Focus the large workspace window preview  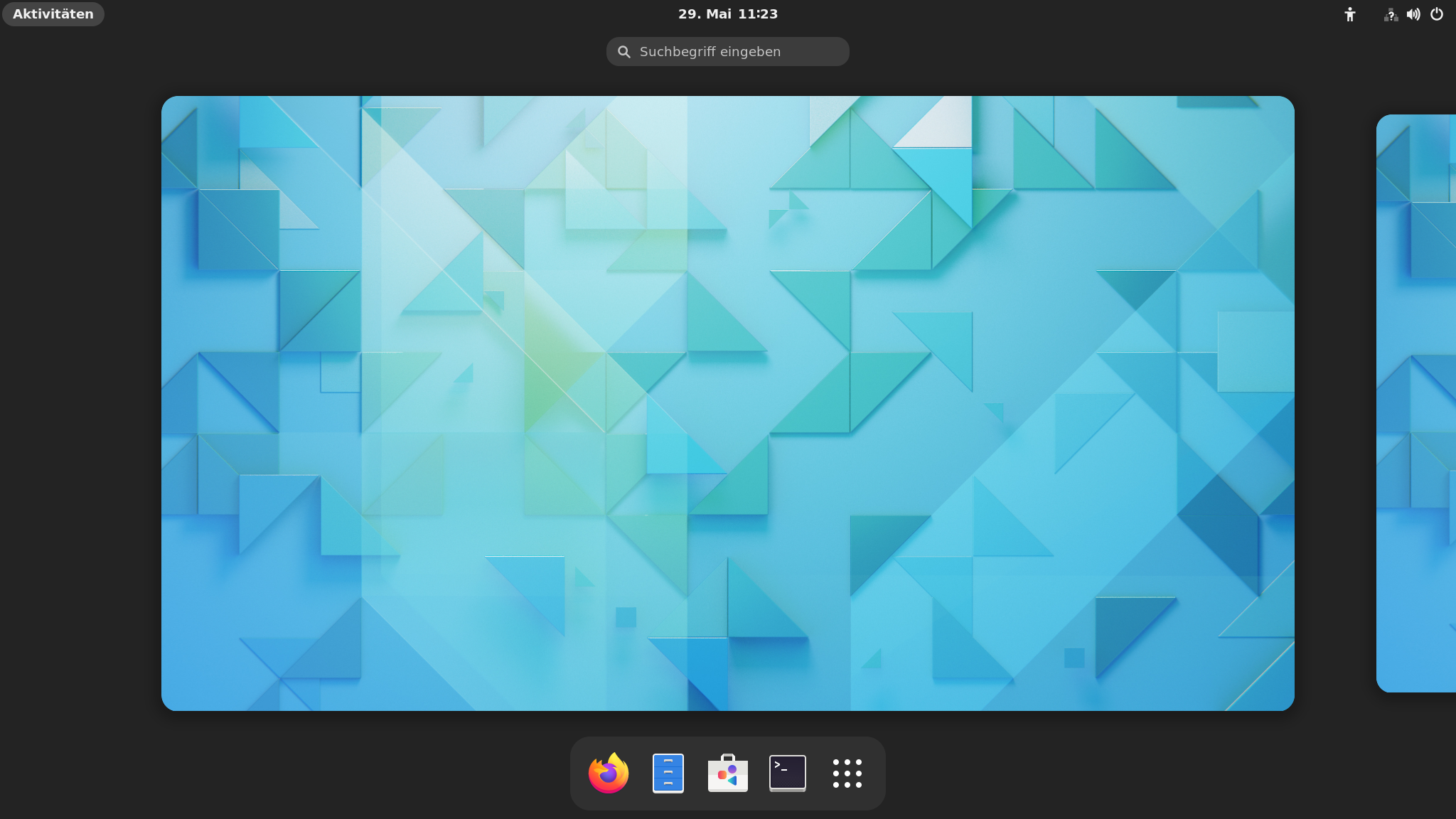(x=727, y=403)
